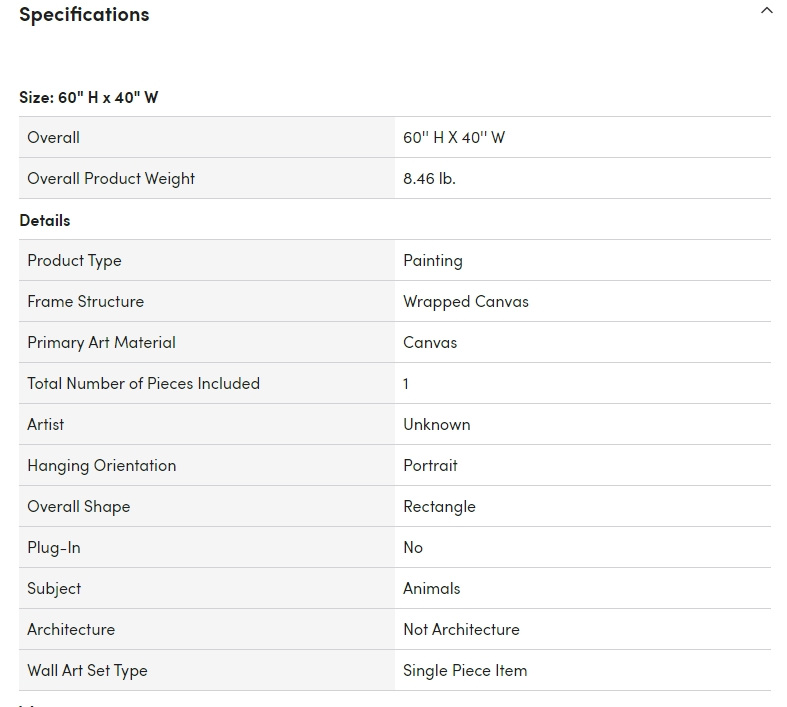Viewport: 787px width, 707px height.
Task: Click the Product Type row label
Action: pyautogui.click(x=74, y=260)
